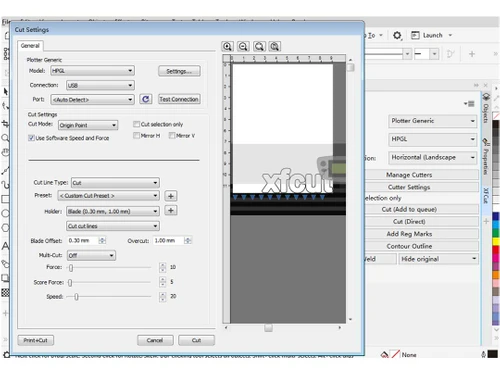Open the Multi-Cut Off dropdown
The height and width of the screenshot is (375, 500).
[x=91, y=256]
